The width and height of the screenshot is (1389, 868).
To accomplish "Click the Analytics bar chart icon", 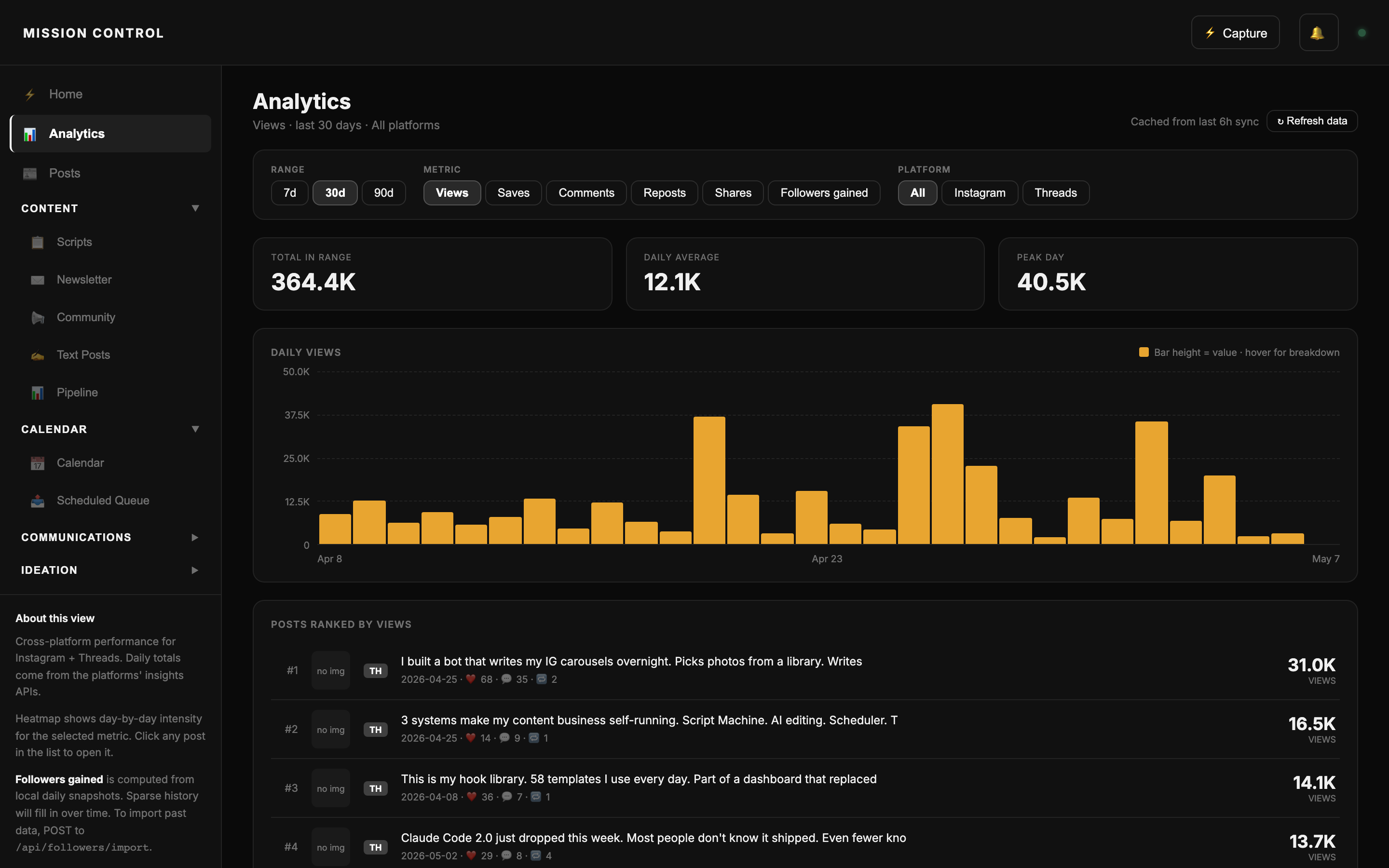I will [30, 135].
